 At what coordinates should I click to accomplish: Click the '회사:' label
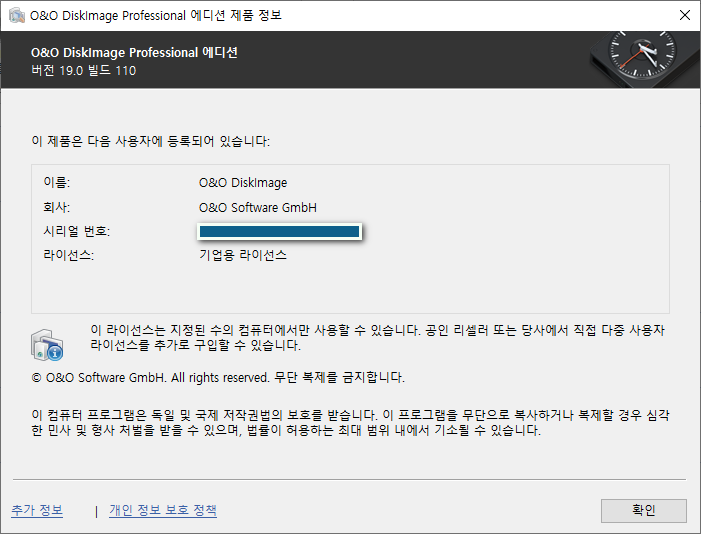coord(56,208)
